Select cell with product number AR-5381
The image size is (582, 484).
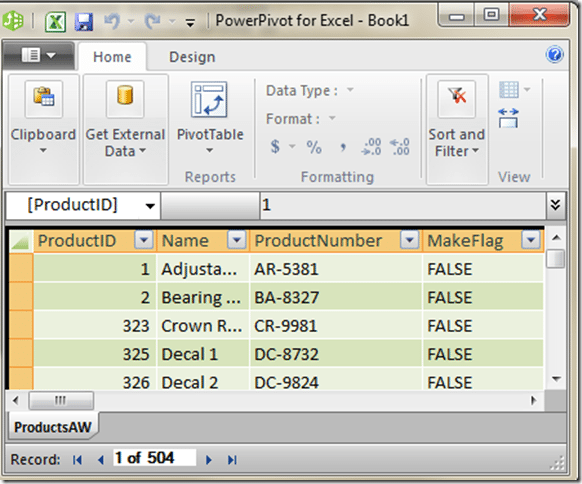pyautogui.click(x=336, y=269)
